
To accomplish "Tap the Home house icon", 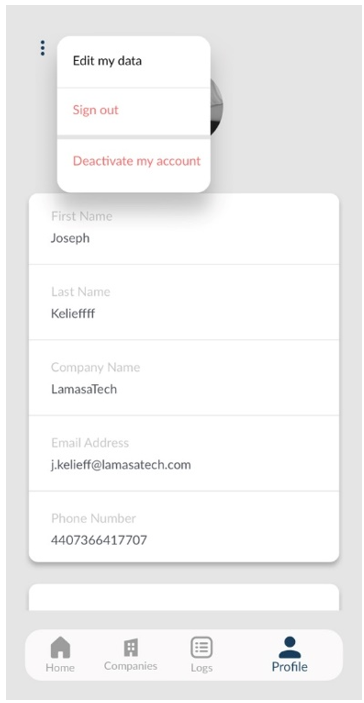I will point(61,648).
